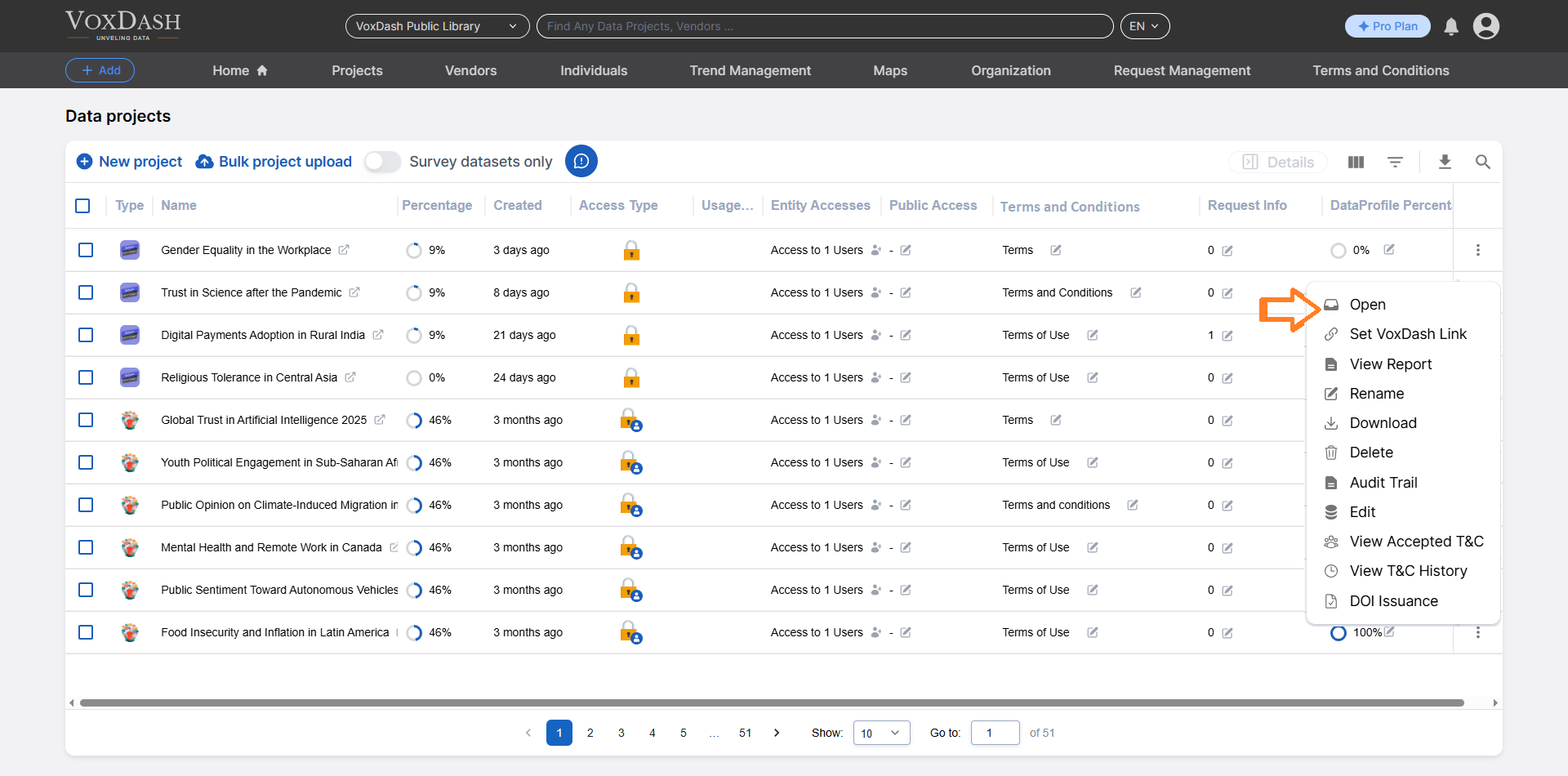Image resolution: width=1568 pixels, height=776 pixels.
Task: Open the notifications bell icon
Action: pyautogui.click(x=1450, y=25)
